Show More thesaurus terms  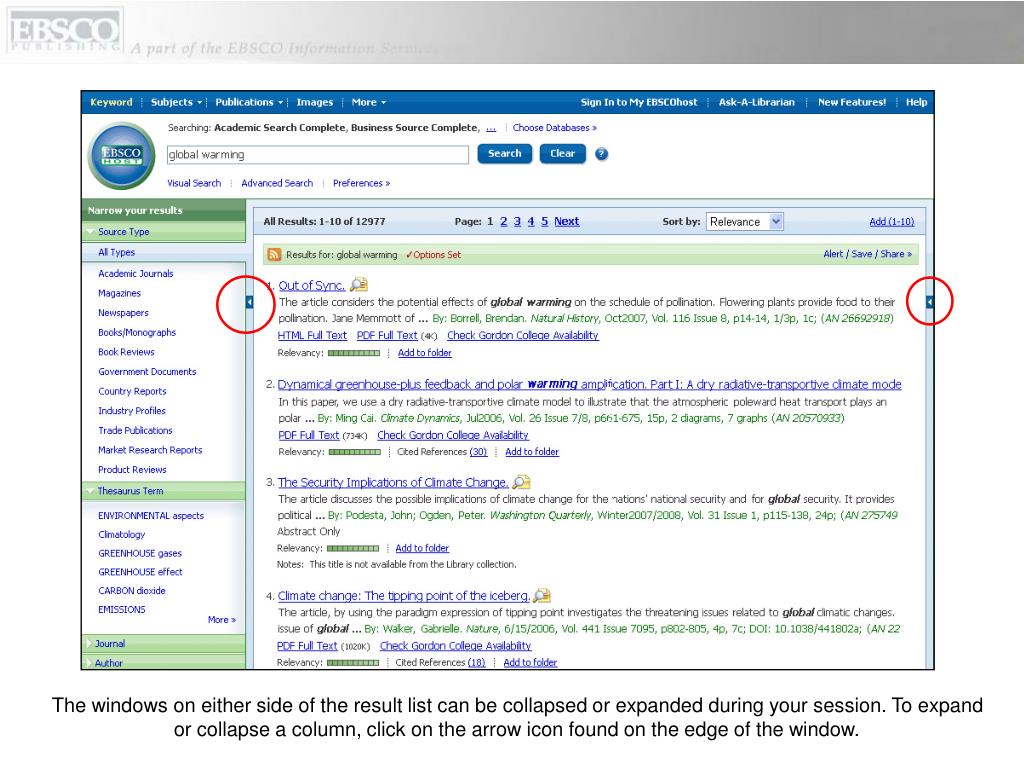click(222, 619)
